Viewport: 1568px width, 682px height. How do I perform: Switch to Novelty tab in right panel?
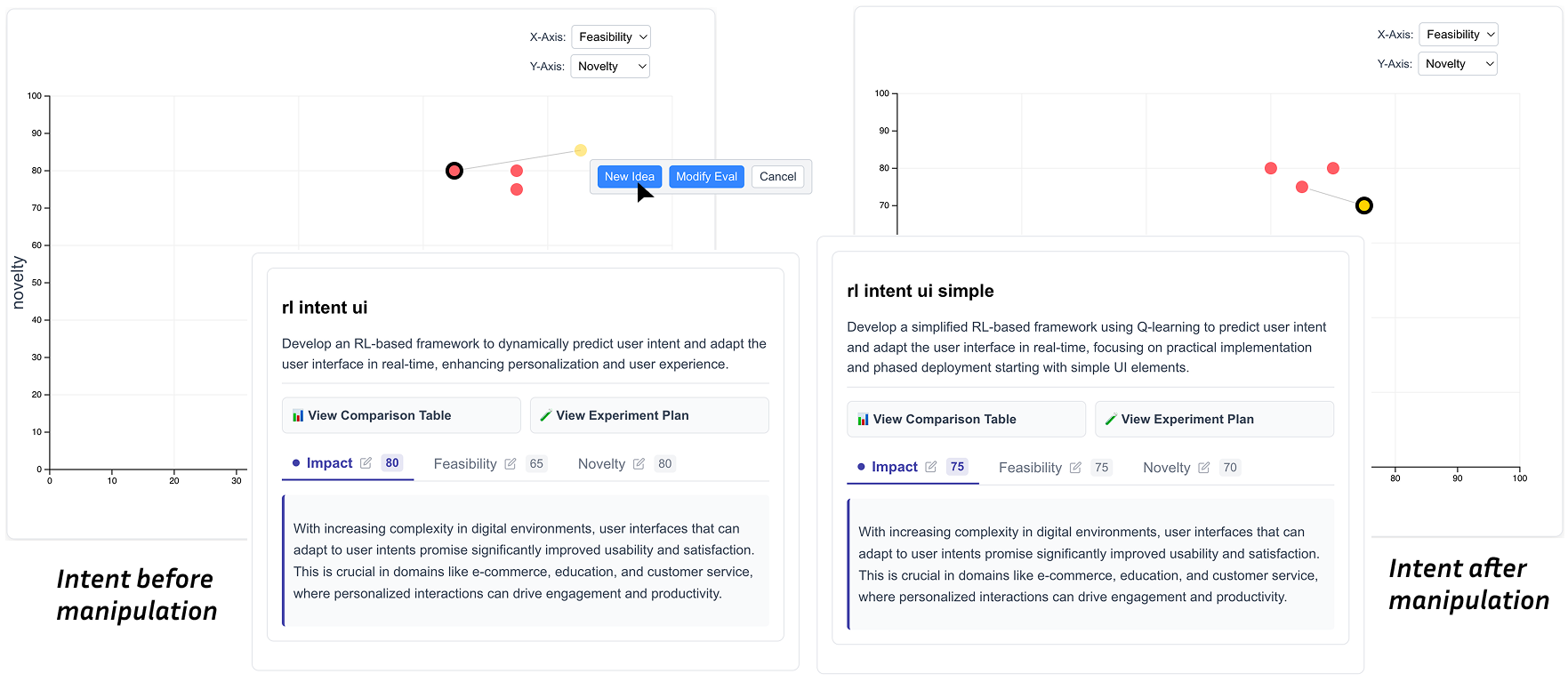[1166, 468]
